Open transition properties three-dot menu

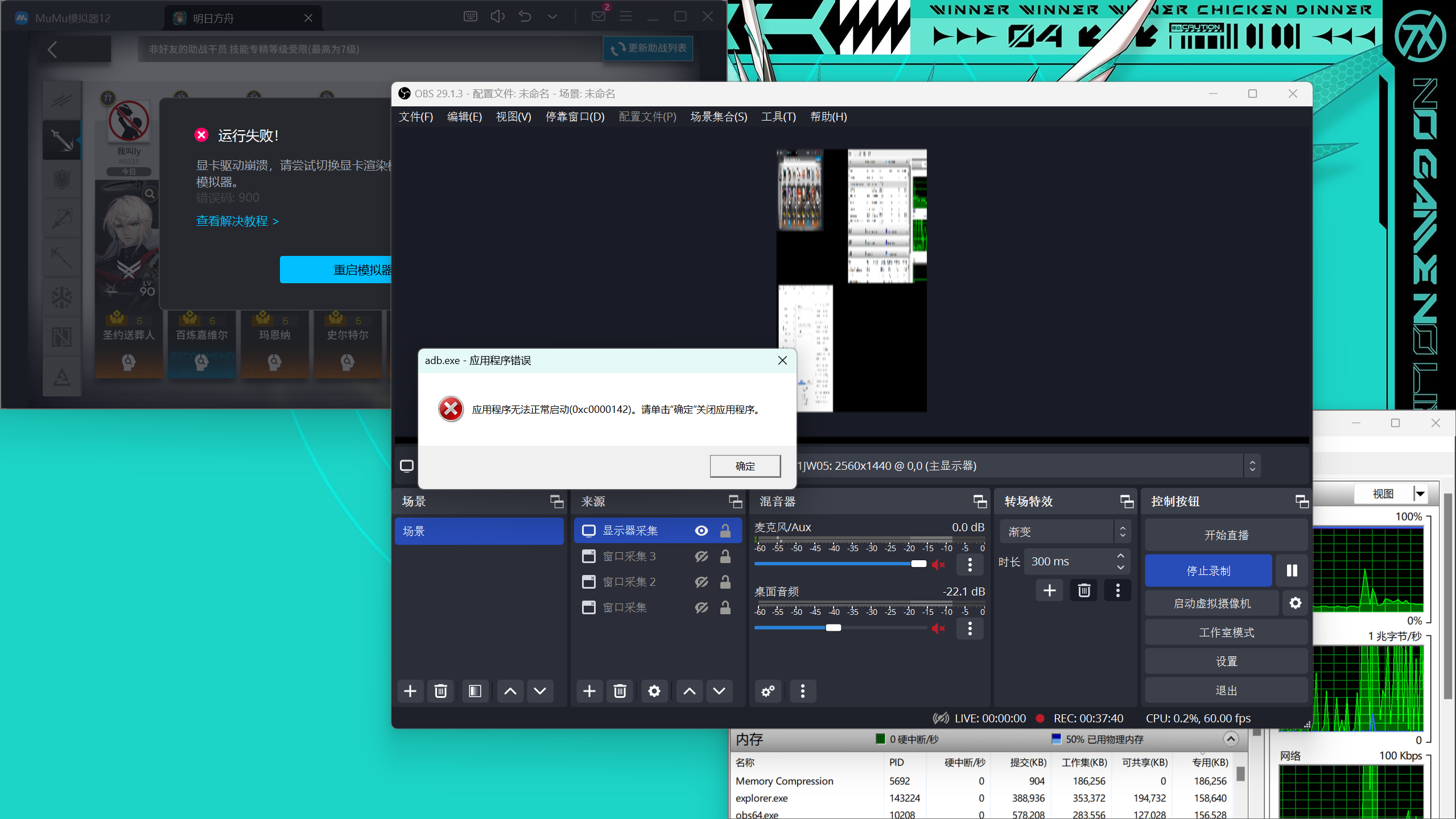tap(1118, 590)
